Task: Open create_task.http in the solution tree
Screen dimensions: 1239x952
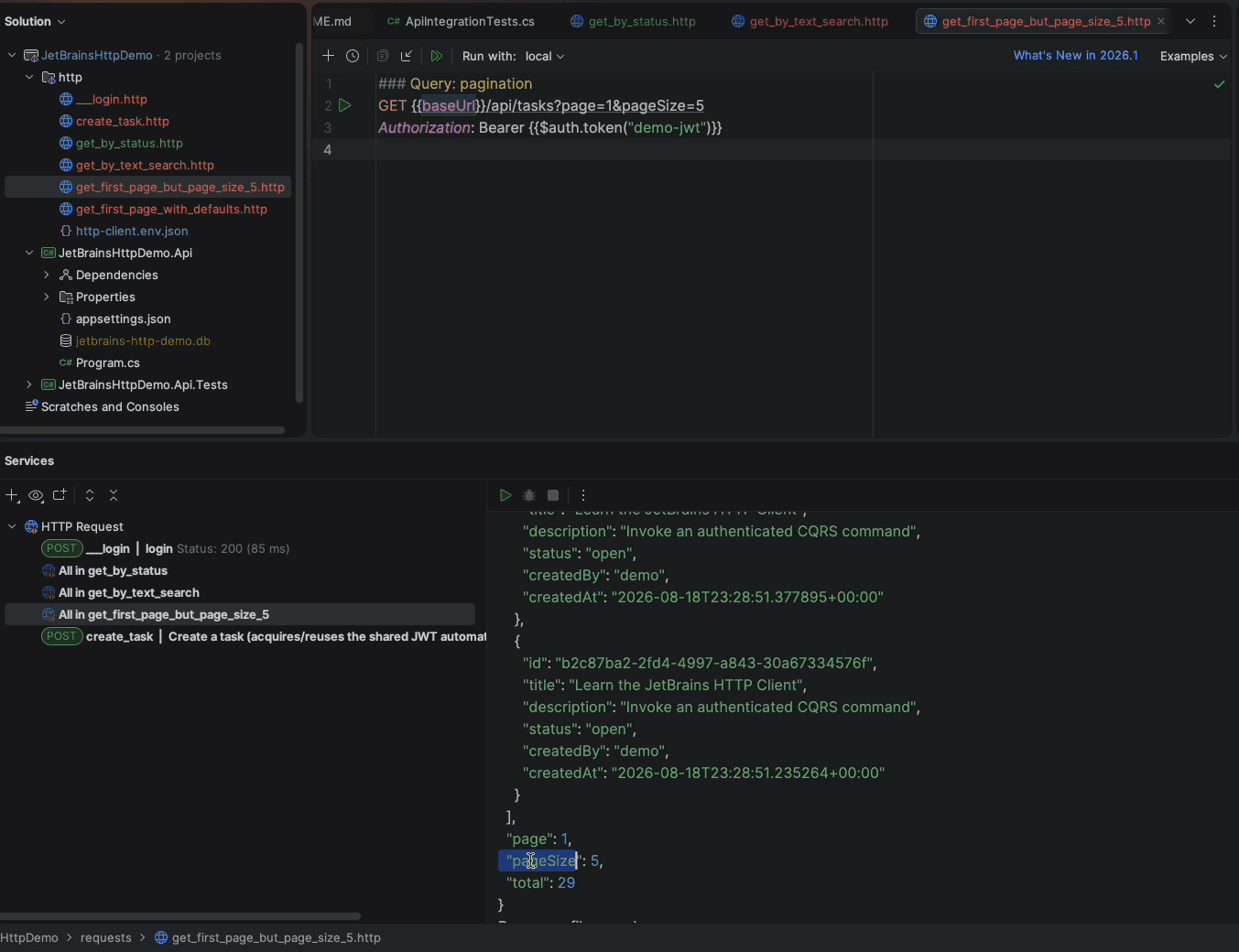Action: [123, 121]
